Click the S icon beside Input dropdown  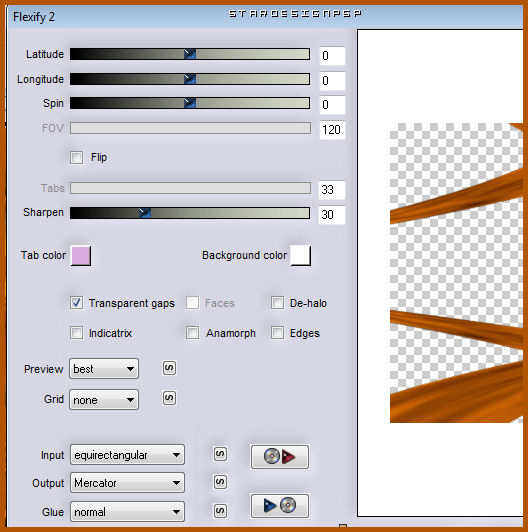220,454
